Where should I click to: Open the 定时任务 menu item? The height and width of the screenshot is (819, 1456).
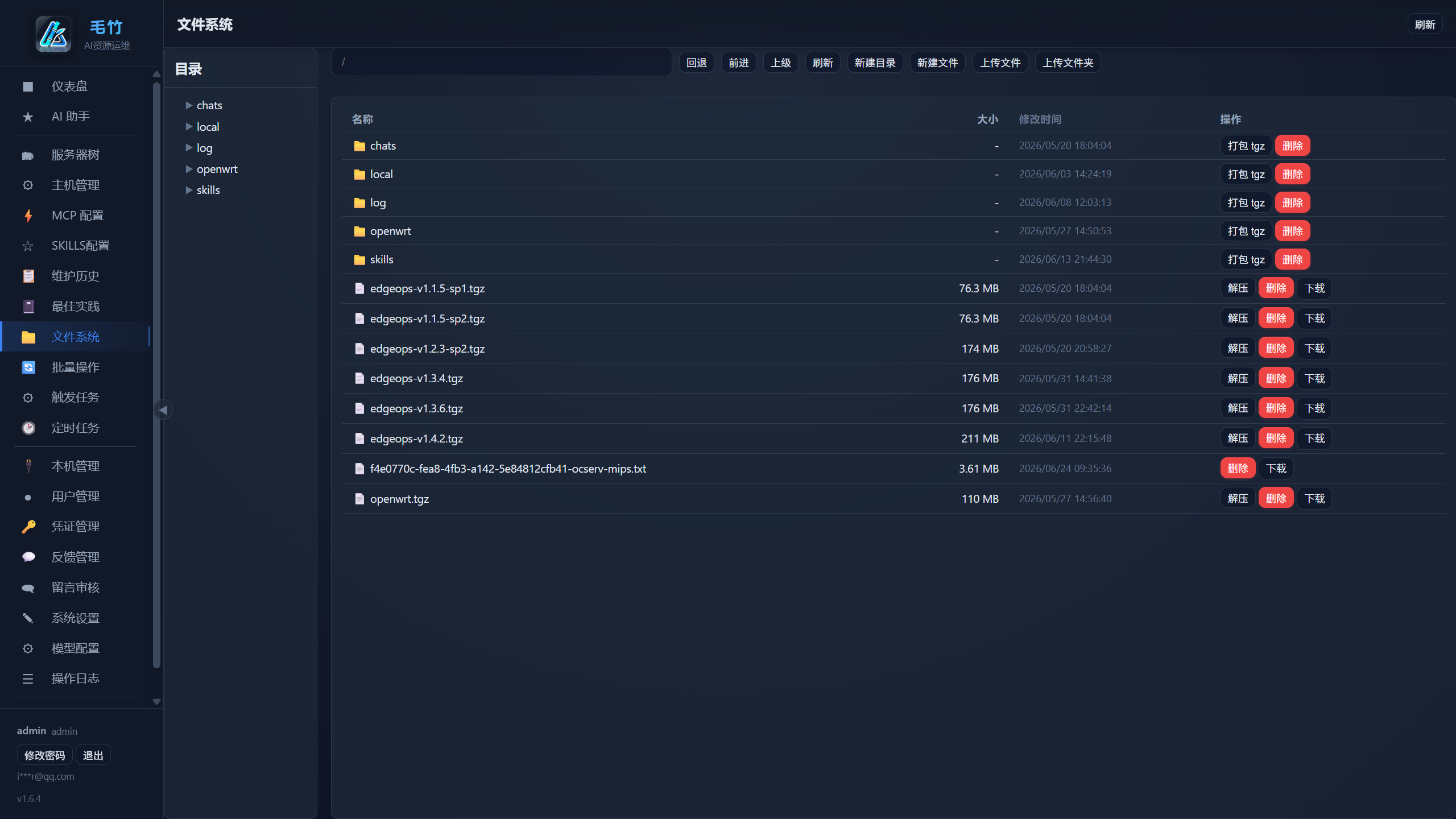pos(75,428)
